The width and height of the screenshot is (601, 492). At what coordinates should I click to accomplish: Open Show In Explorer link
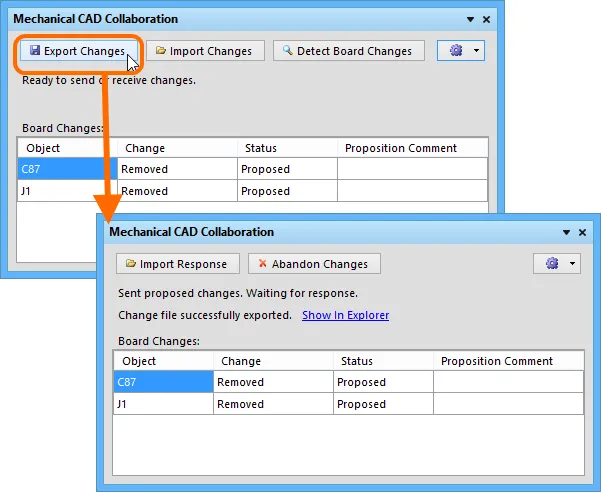point(345,315)
